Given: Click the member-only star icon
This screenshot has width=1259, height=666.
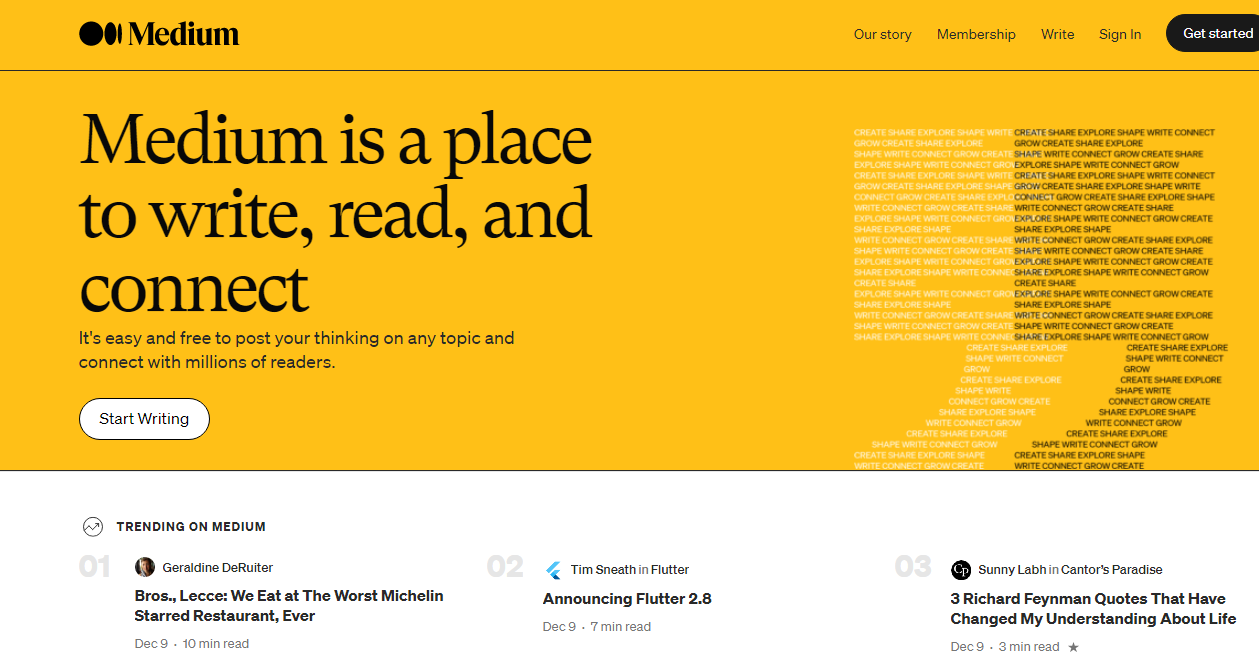Looking at the screenshot, I should [1074, 647].
